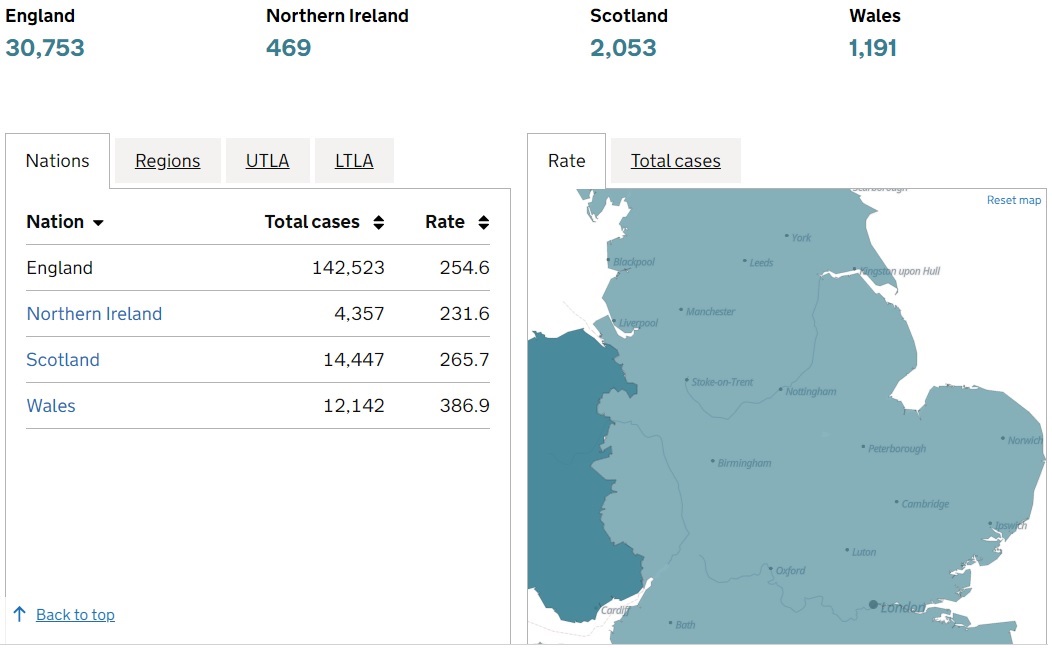This screenshot has height=648, width=1052.
Task: Reset the map view
Action: click(x=1014, y=200)
